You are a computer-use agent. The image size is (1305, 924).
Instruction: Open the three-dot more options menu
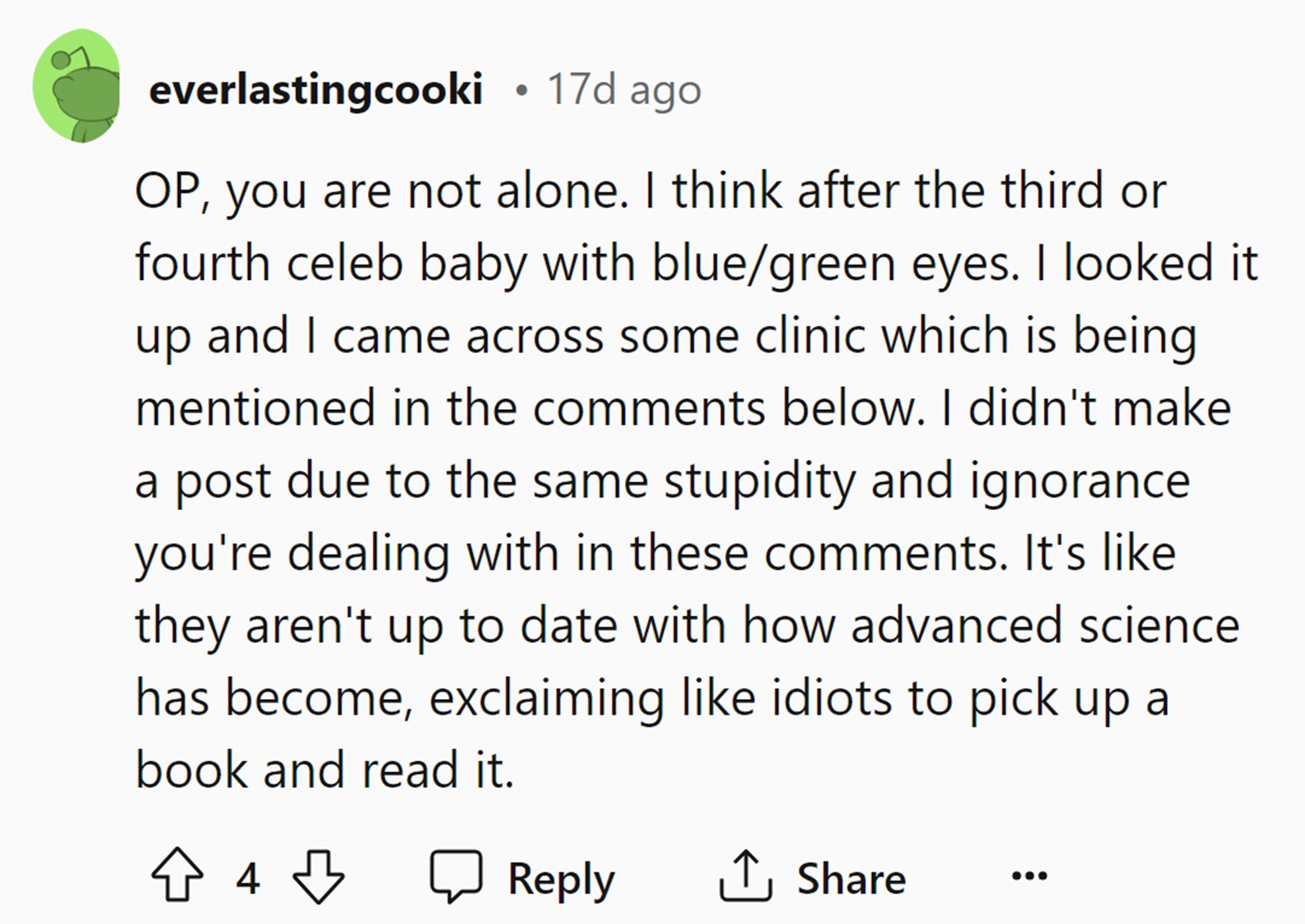click(x=1029, y=876)
